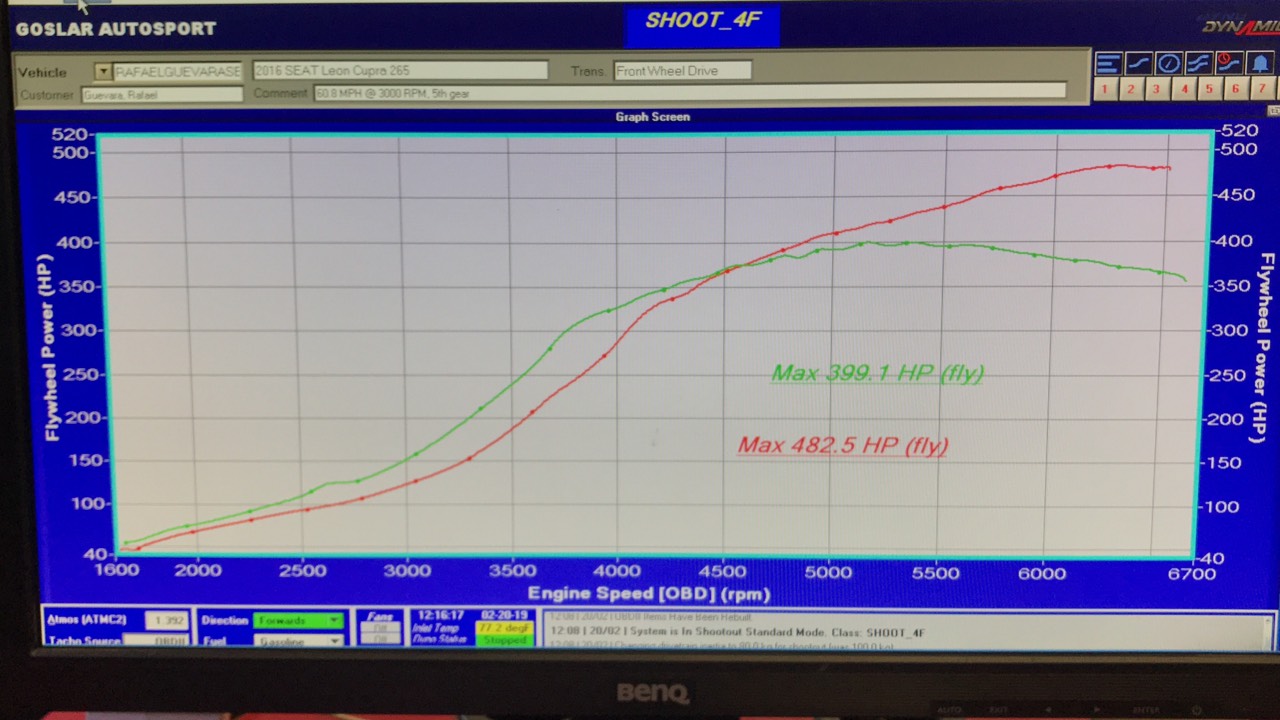Click the 02-20-19 date readout
Screen dimensions: 1280x720
(x=503, y=616)
